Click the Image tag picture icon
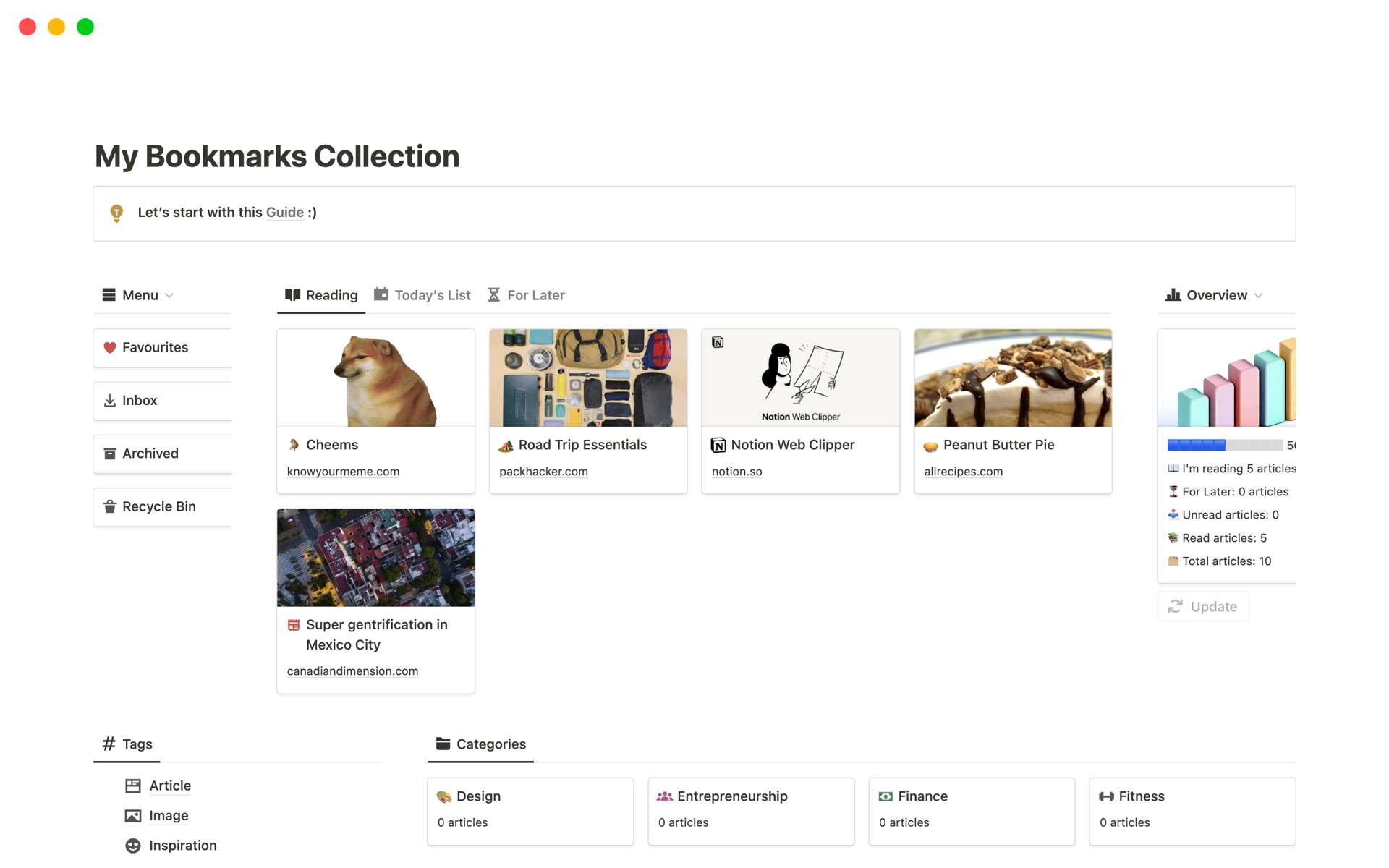 133,816
